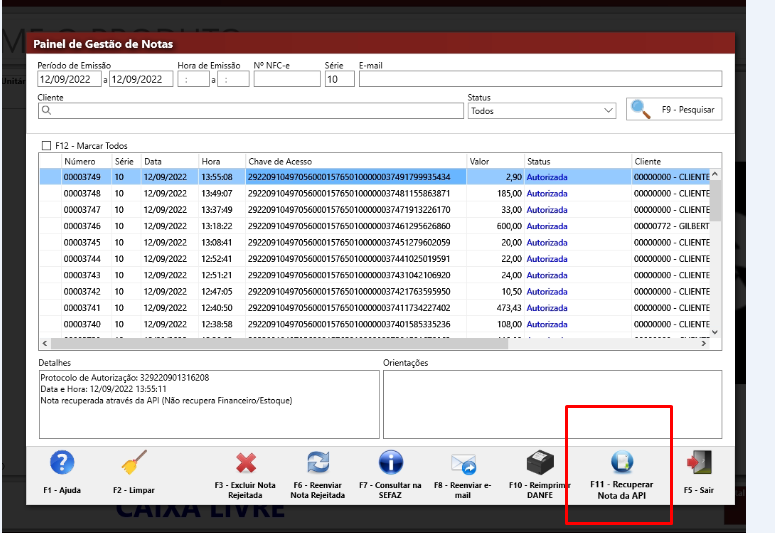Click the F9 - Pesquisar button
775x533 pixels.
coord(674,109)
